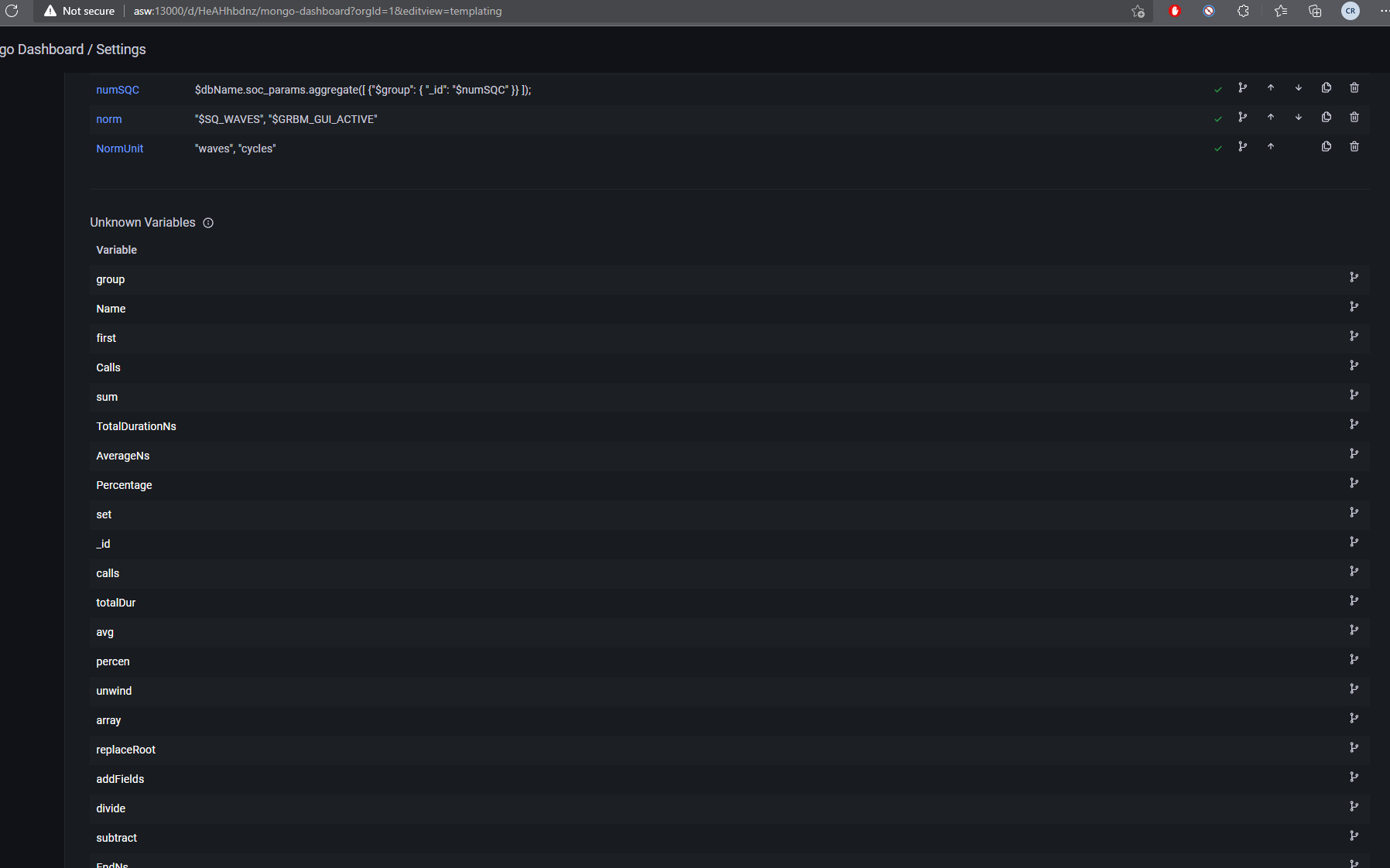Open the NormUnit variable for editing
The image size is (1390, 868).
(119, 148)
